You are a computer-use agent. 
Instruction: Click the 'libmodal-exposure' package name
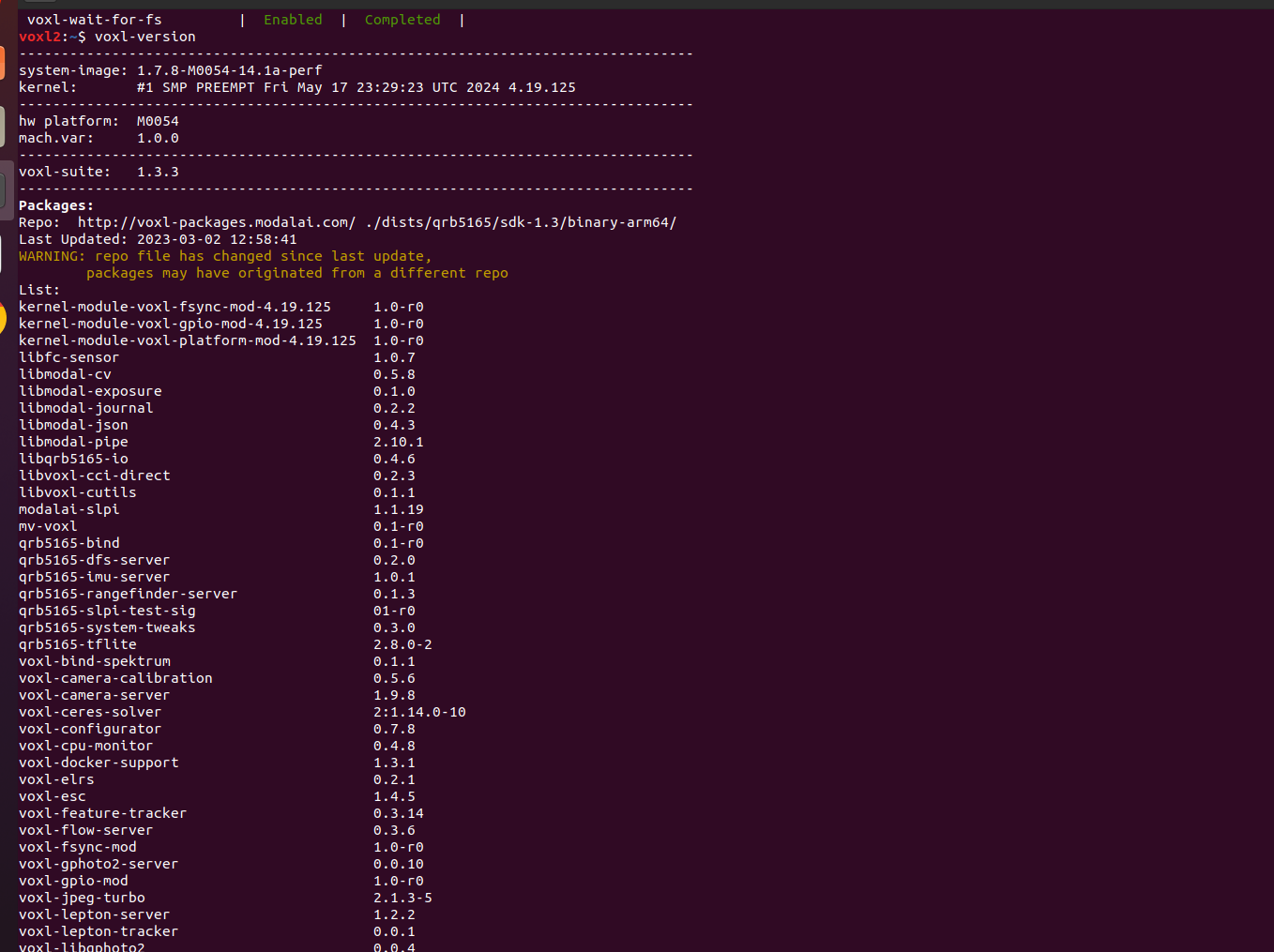[x=90, y=391]
